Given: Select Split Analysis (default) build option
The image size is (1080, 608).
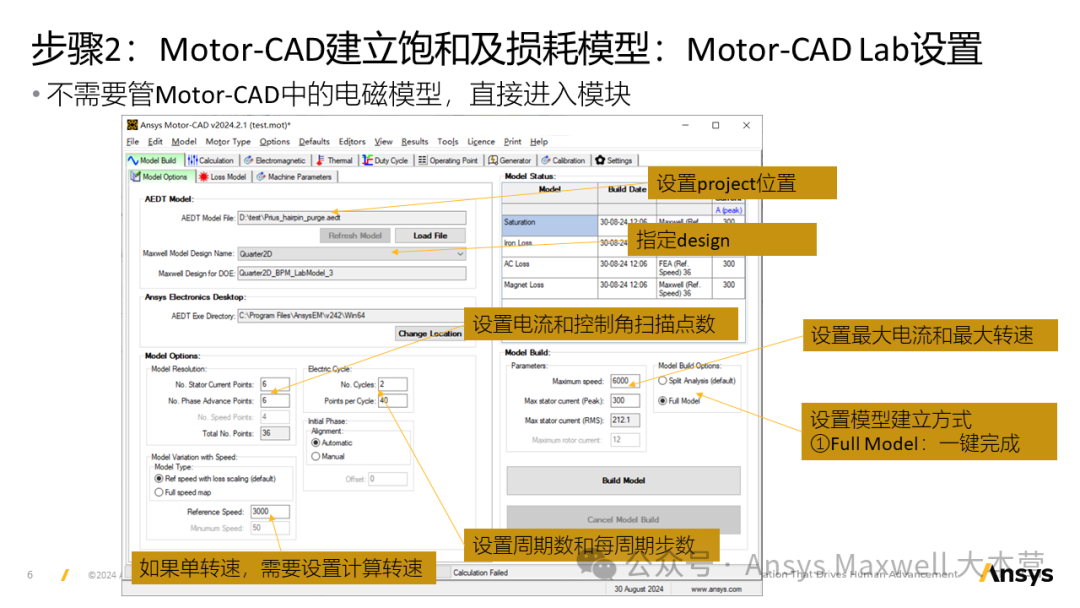Looking at the screenshot, I should click(663, 381).
